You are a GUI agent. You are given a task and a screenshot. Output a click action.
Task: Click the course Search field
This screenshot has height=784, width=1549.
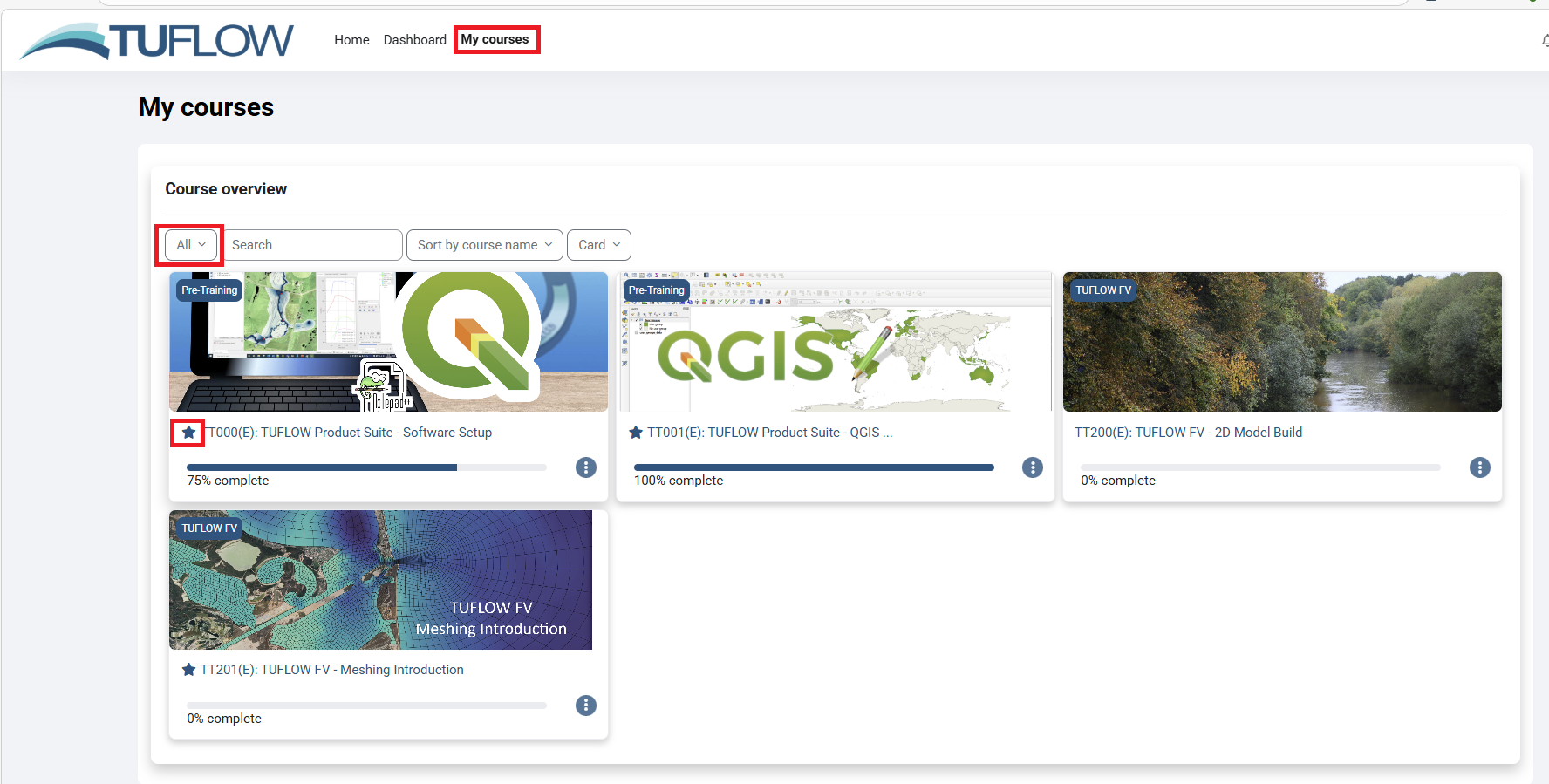pos(312,245)
